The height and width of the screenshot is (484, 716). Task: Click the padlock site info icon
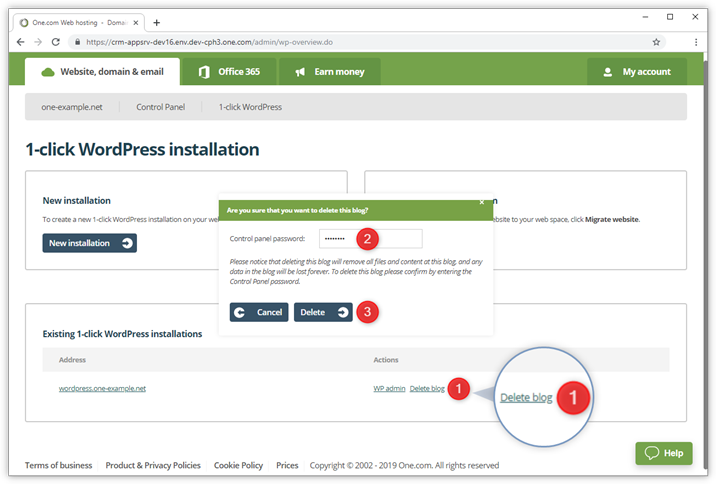(78, 42)
